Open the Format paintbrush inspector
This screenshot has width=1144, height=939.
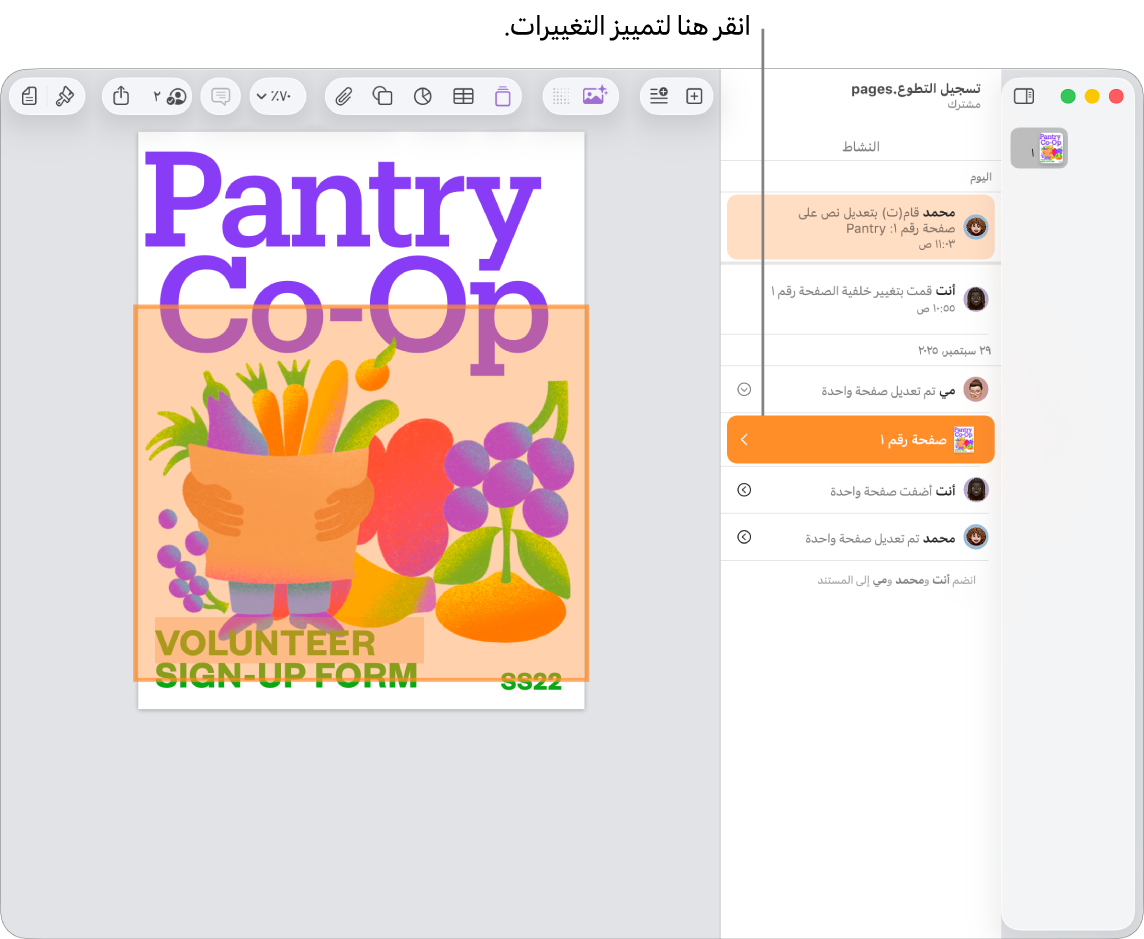(x=65, y=96)
